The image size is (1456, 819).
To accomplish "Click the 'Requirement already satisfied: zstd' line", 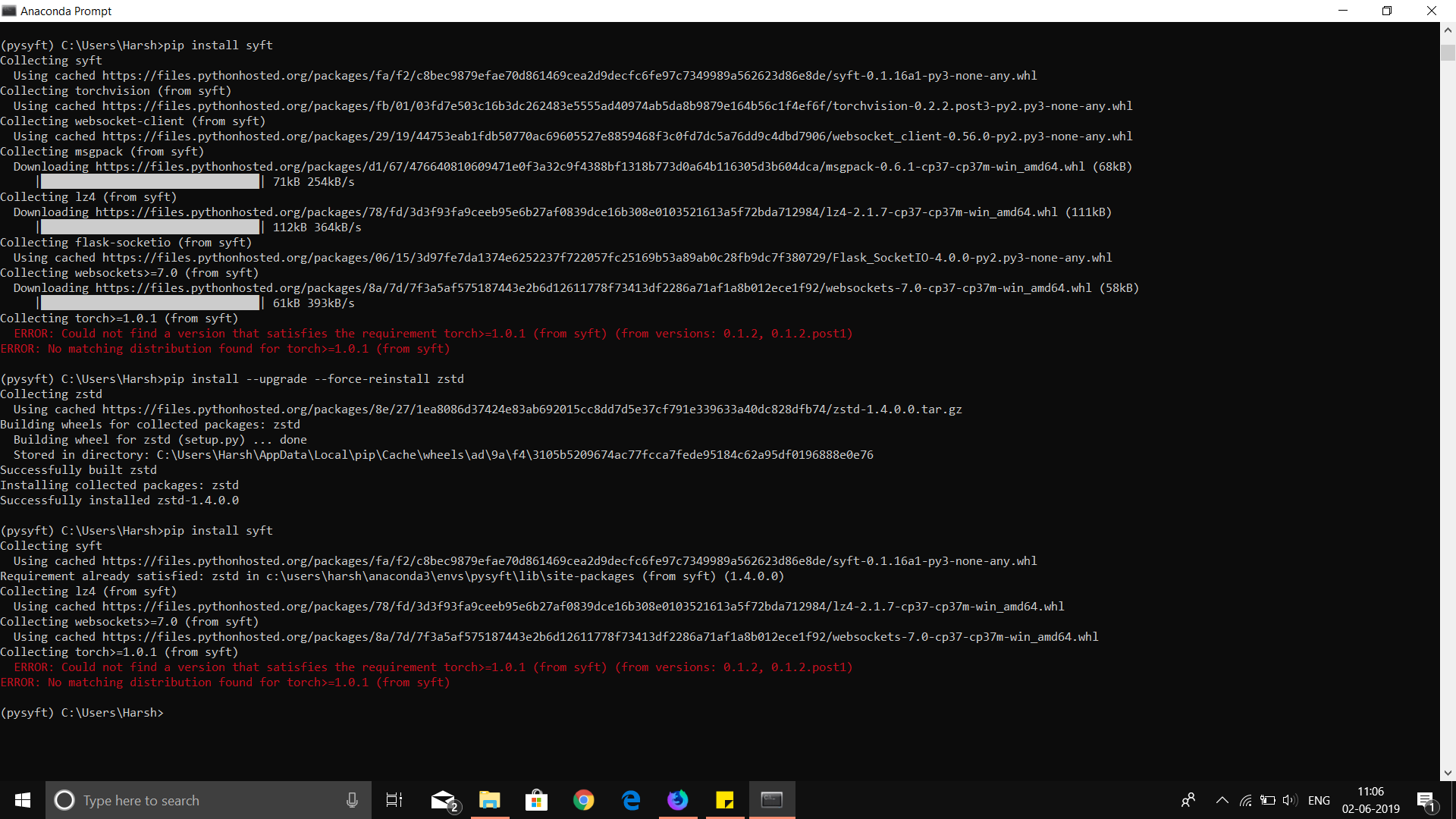I will [392, 576].
